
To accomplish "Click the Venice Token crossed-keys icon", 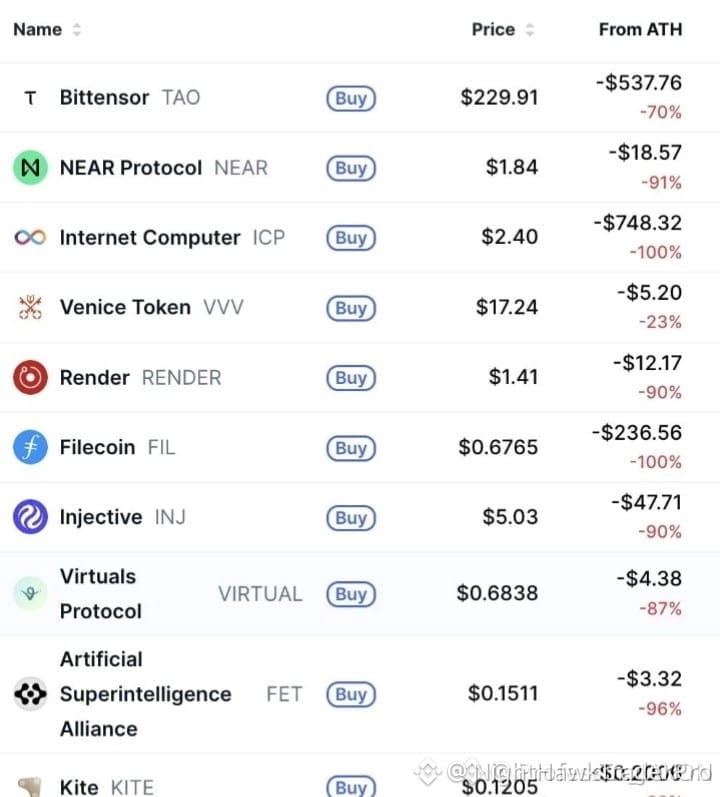I will click(30, 308).
